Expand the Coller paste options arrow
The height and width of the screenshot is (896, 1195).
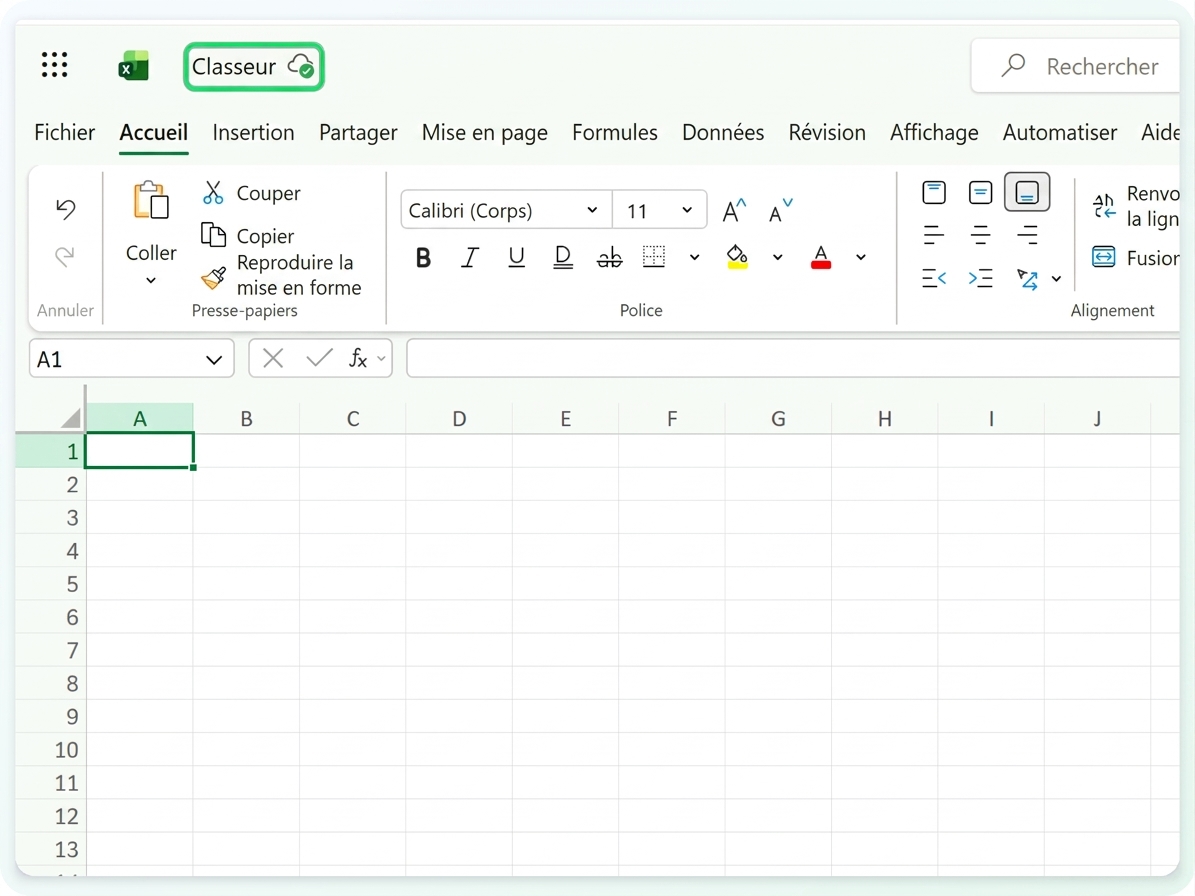(151, 280)
